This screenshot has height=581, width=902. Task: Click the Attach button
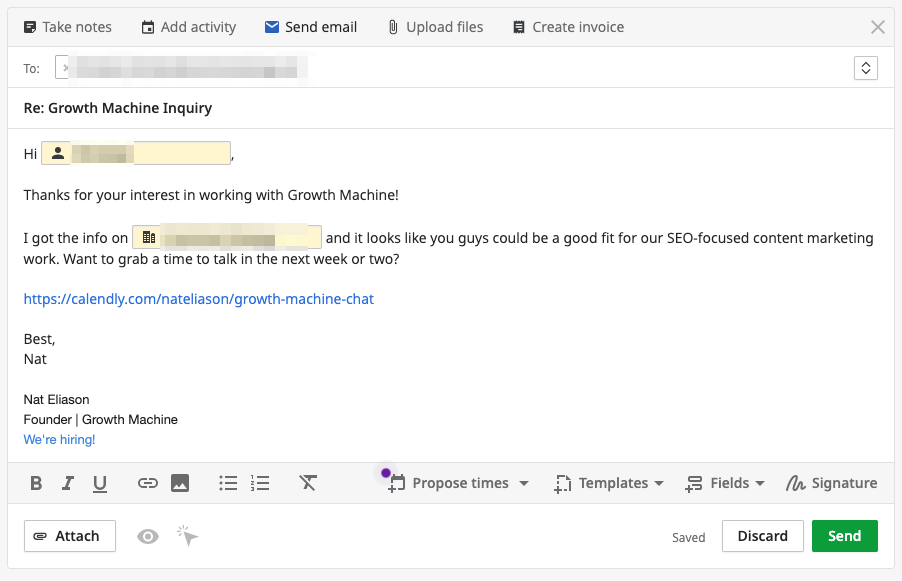[70, 536]
